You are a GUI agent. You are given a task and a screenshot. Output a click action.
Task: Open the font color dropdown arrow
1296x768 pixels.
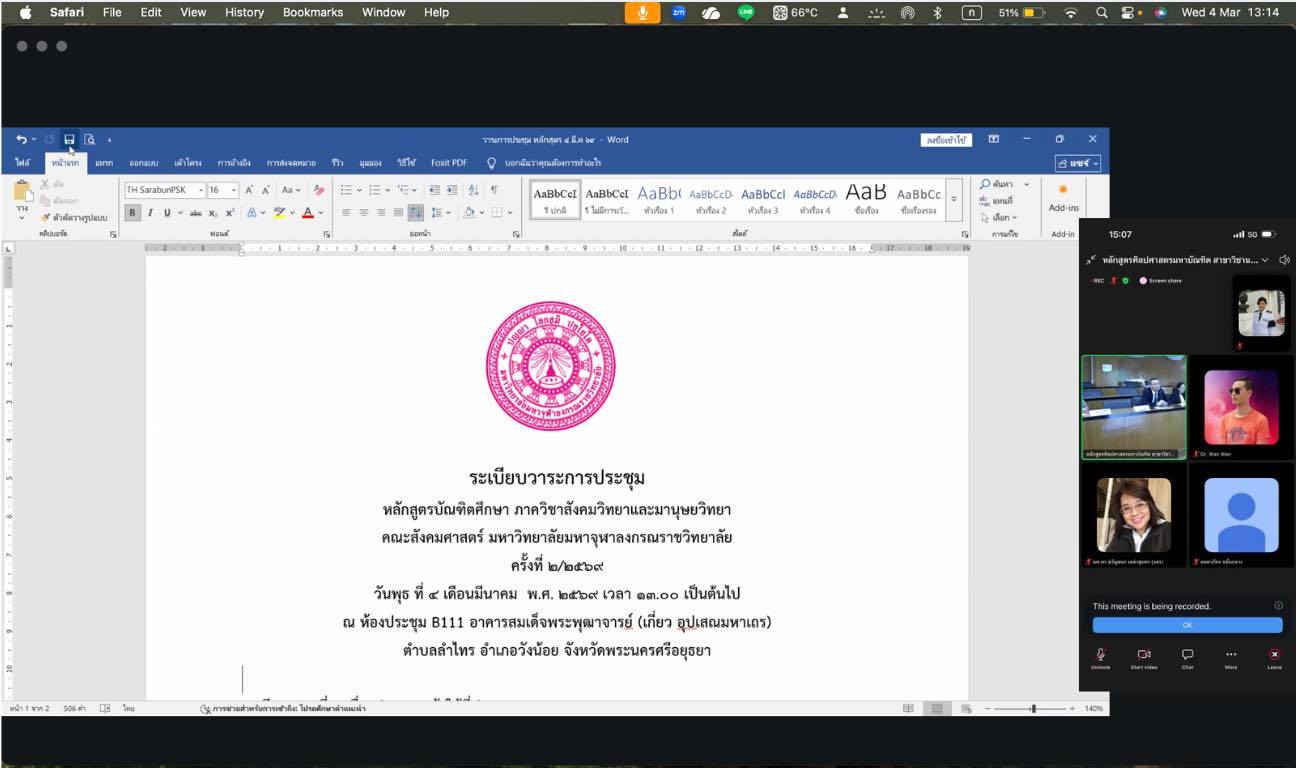(319, 212)
